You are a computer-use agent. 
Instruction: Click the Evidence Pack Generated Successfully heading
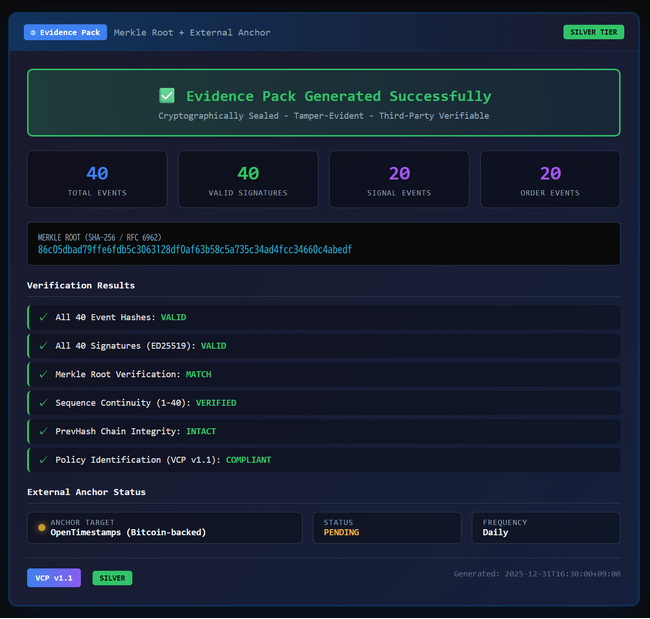click(x=338, y=96)
